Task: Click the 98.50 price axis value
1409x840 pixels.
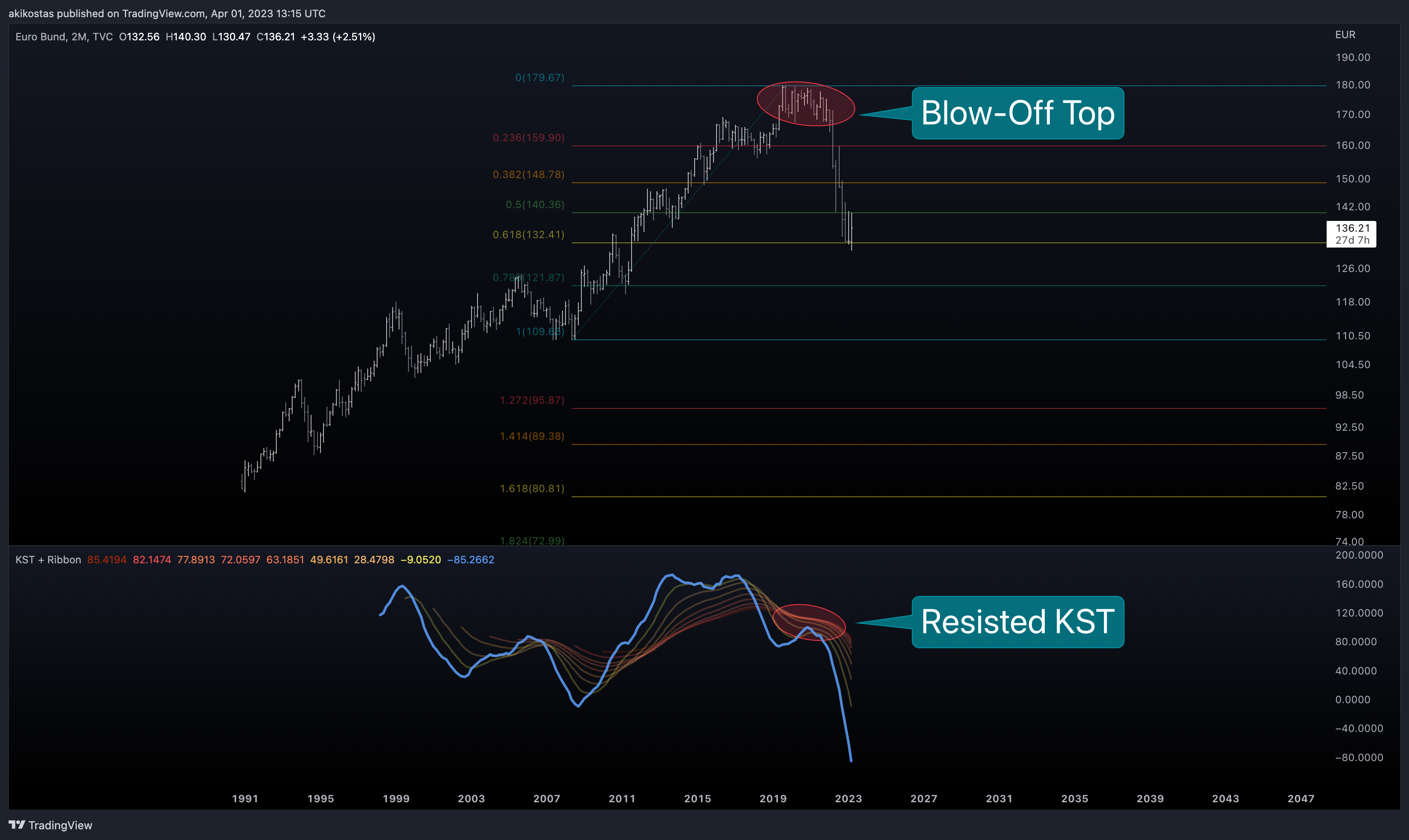Action: [x=1349, y=395]
